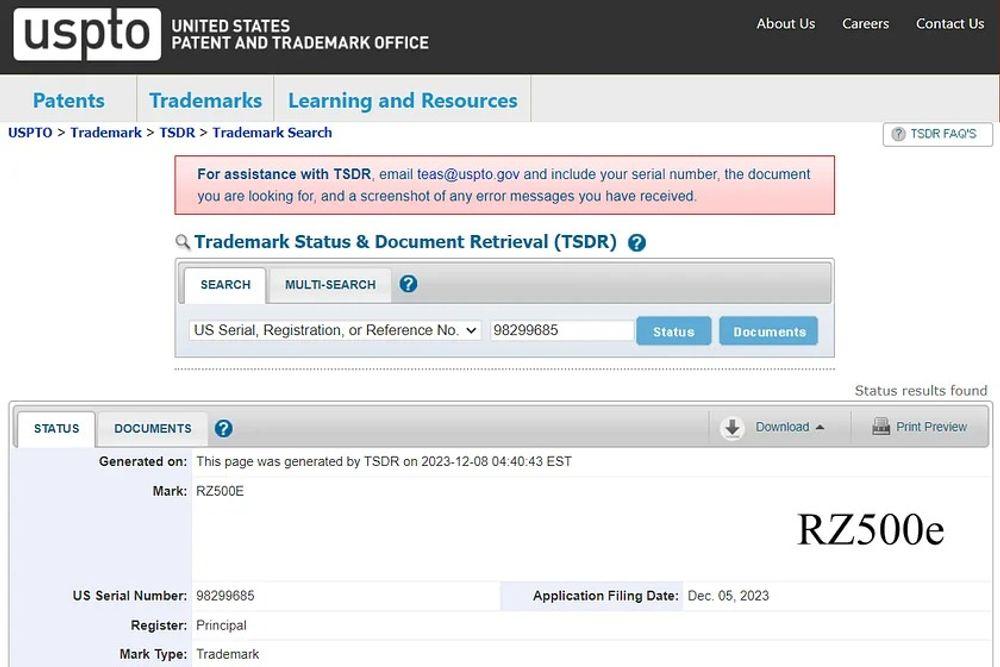Open the Patents navigation menu
Screen dimensions: 1000x667
tap(68, 100)
